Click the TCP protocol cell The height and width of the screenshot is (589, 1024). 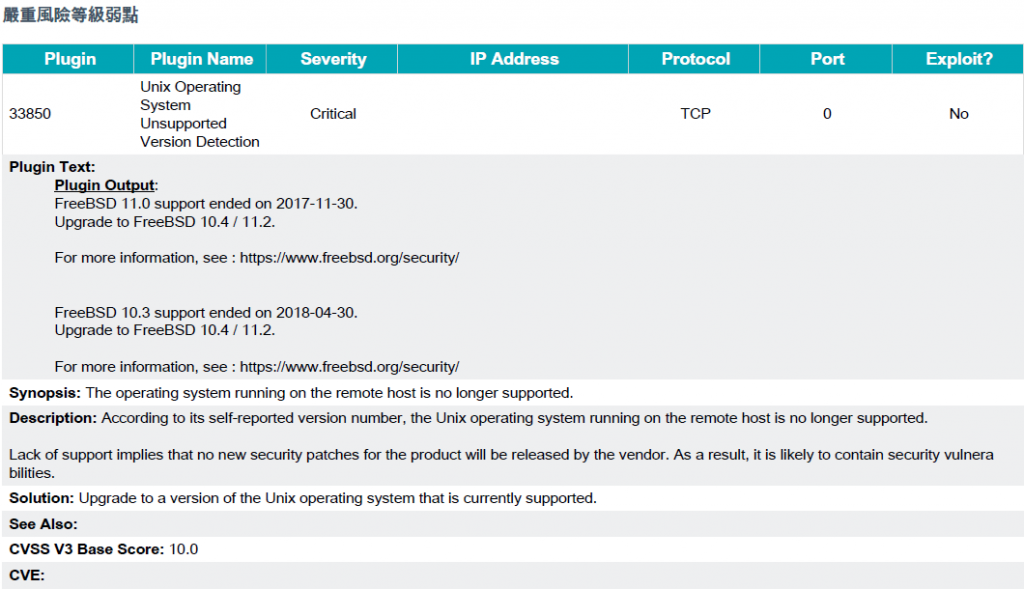point(696,114)
